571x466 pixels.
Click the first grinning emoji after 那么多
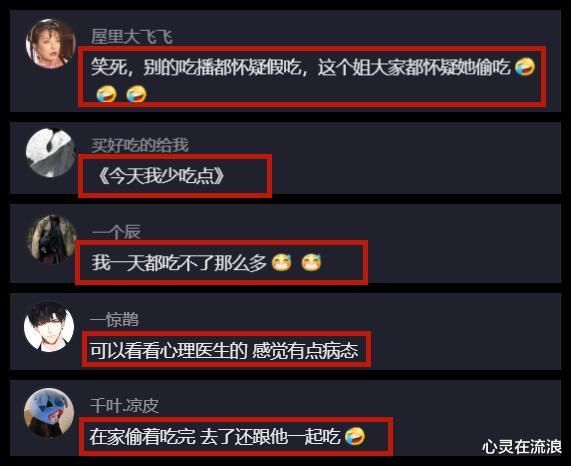click(x=281, y=262)
